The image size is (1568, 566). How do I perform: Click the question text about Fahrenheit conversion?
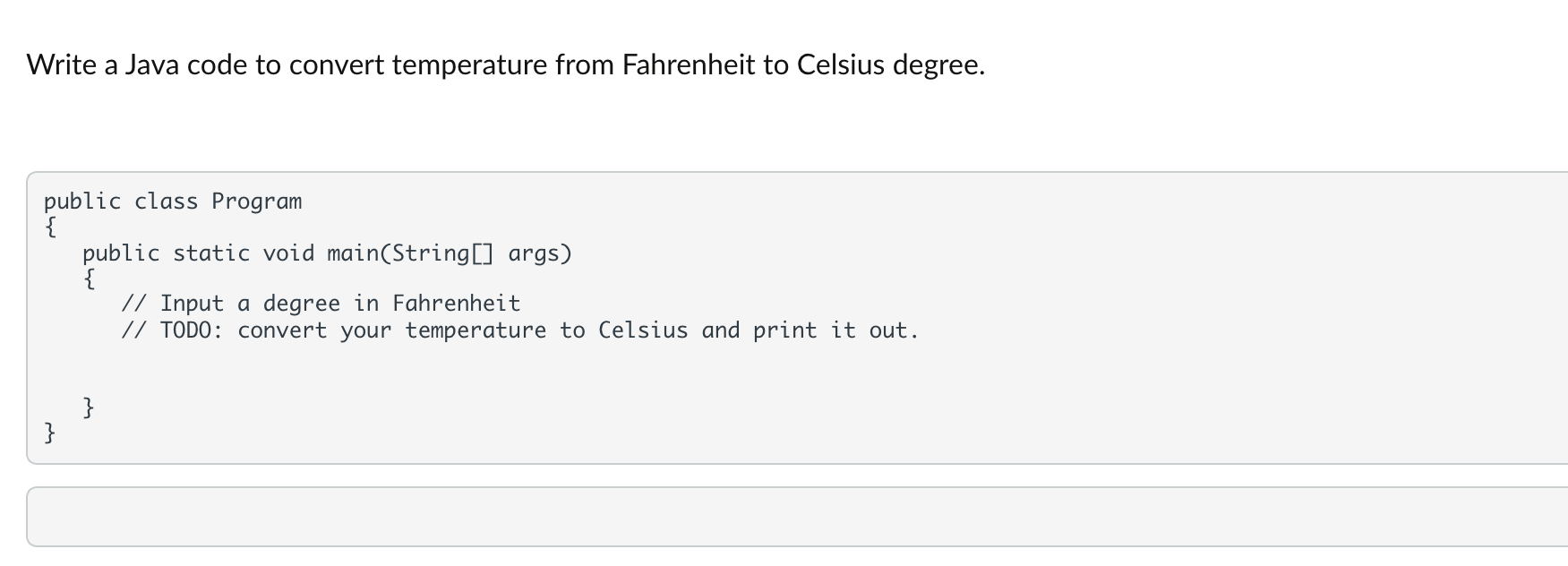505,65
